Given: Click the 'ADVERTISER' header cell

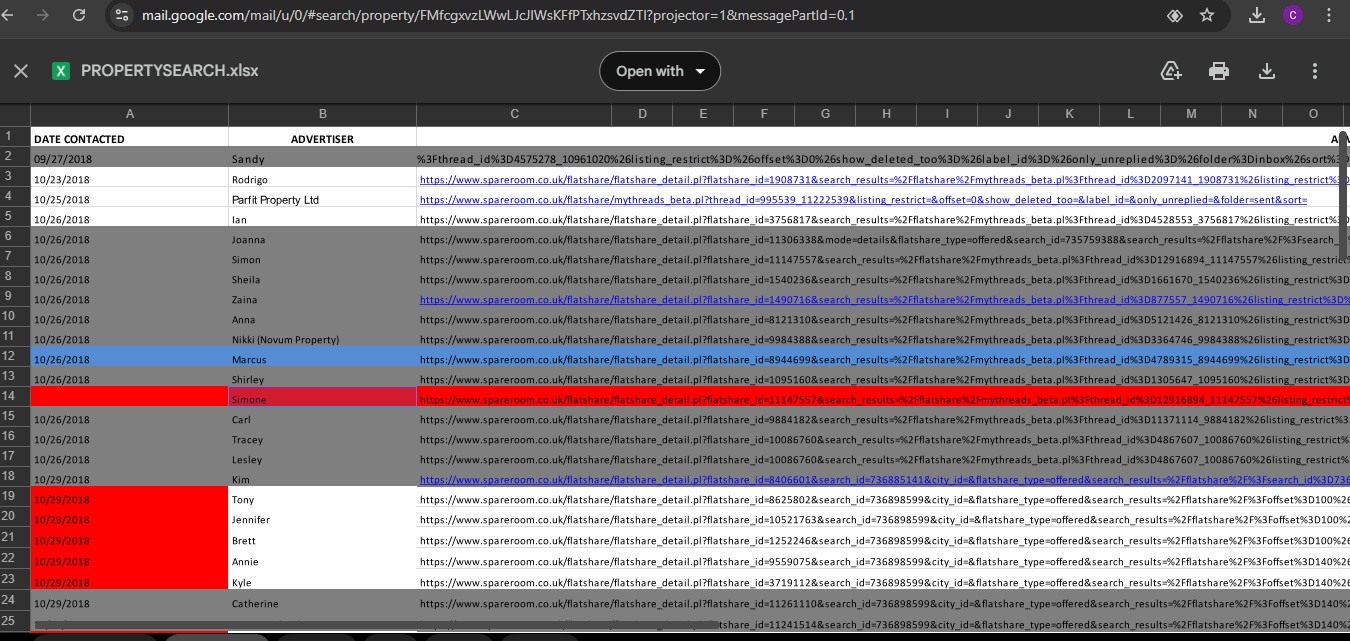Looking at the screenshot, I should 322,139.
